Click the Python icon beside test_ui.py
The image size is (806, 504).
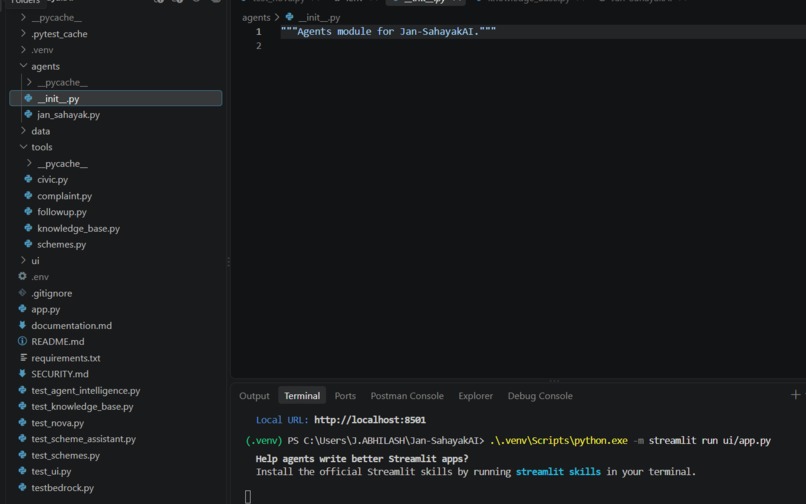[22, 471]
